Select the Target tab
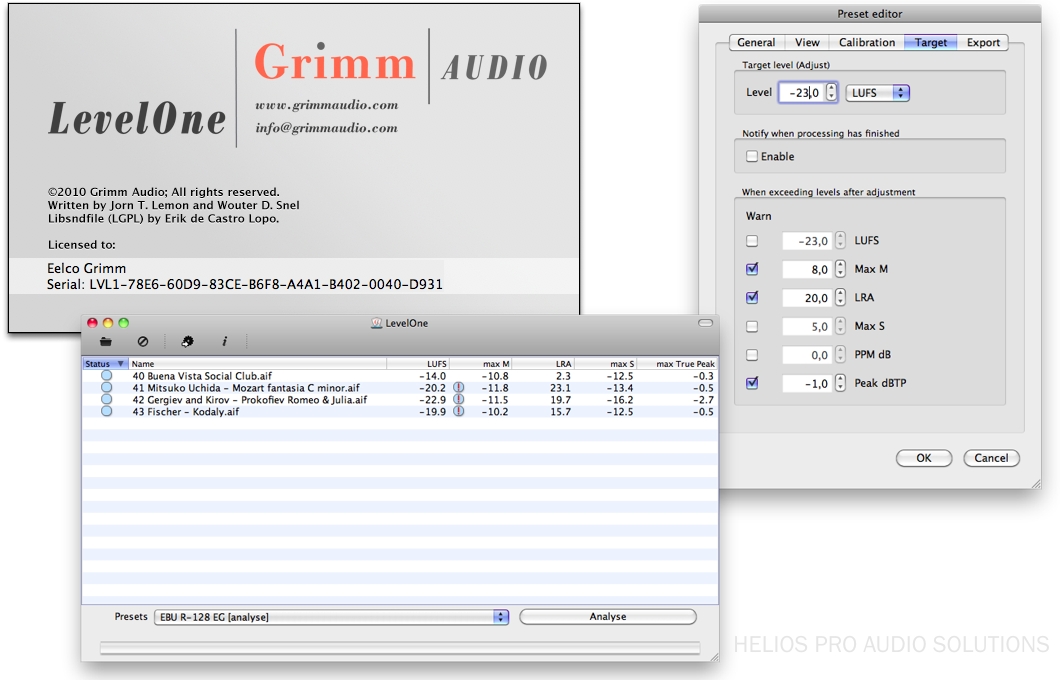This screenshot has width=1060, height=680. [x=931, y=42]
